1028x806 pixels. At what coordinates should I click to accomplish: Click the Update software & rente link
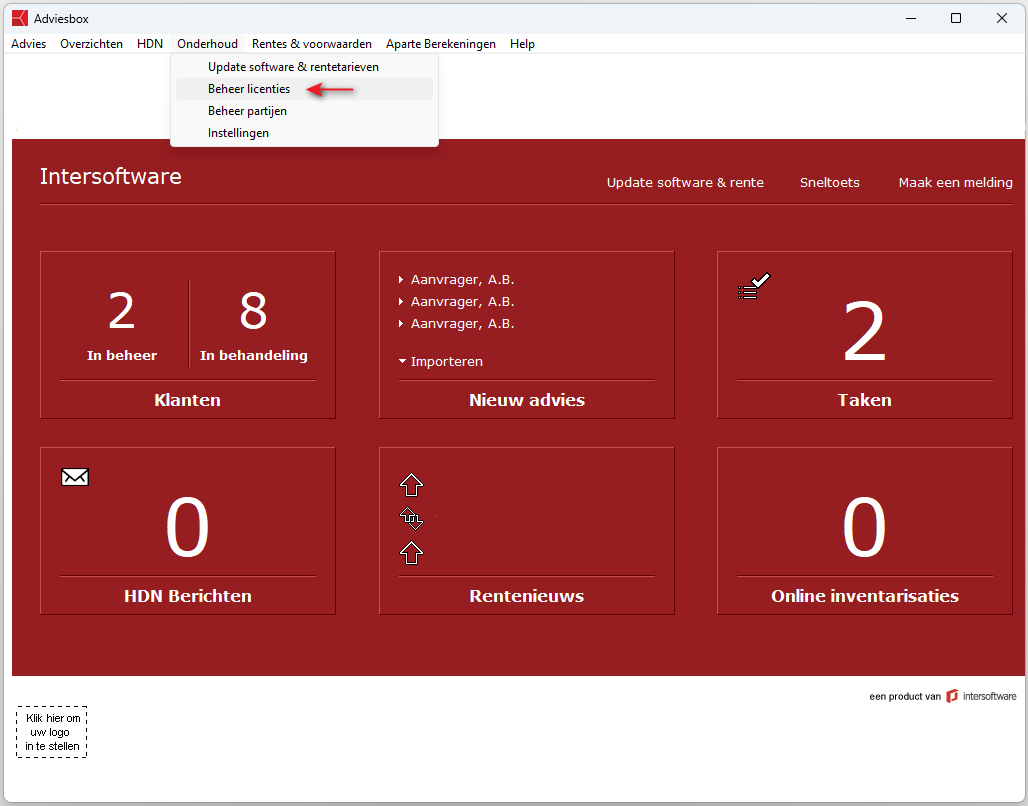coord(685,182)
